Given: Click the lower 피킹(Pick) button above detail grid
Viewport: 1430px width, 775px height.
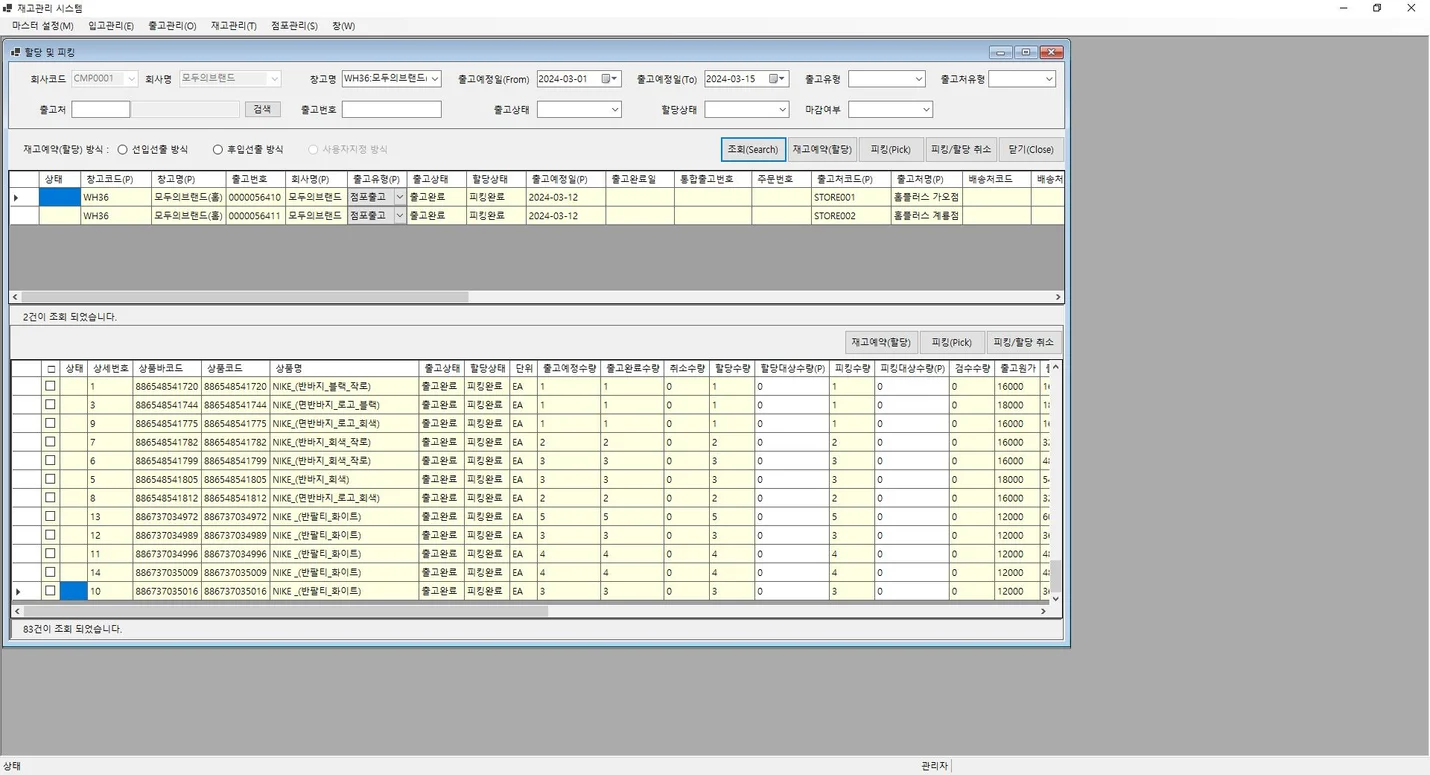Looking at the screenshot, I should (951, 342).
